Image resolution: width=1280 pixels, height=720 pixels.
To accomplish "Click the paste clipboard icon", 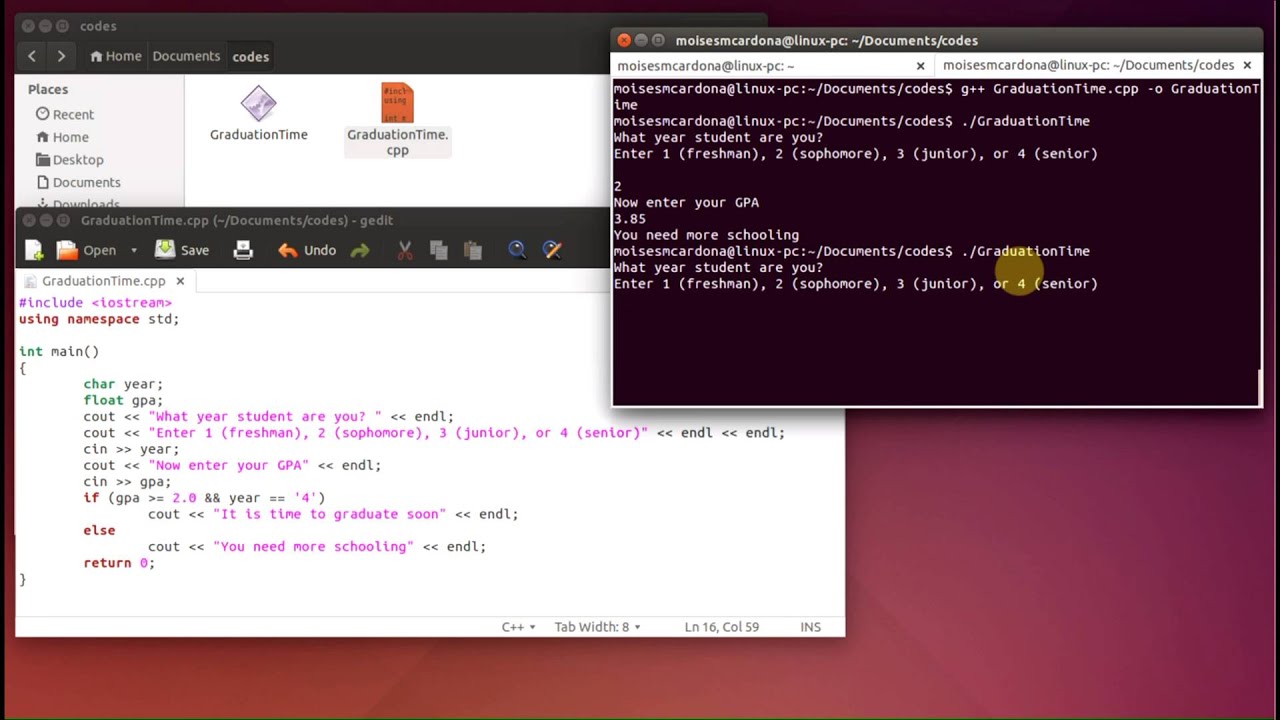I will tap(473, 250).
